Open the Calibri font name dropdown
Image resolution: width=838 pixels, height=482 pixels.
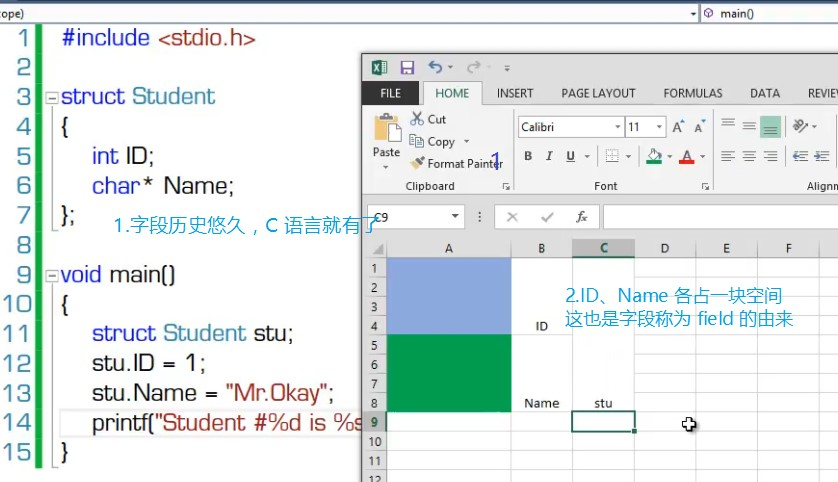tap(617, 127)
